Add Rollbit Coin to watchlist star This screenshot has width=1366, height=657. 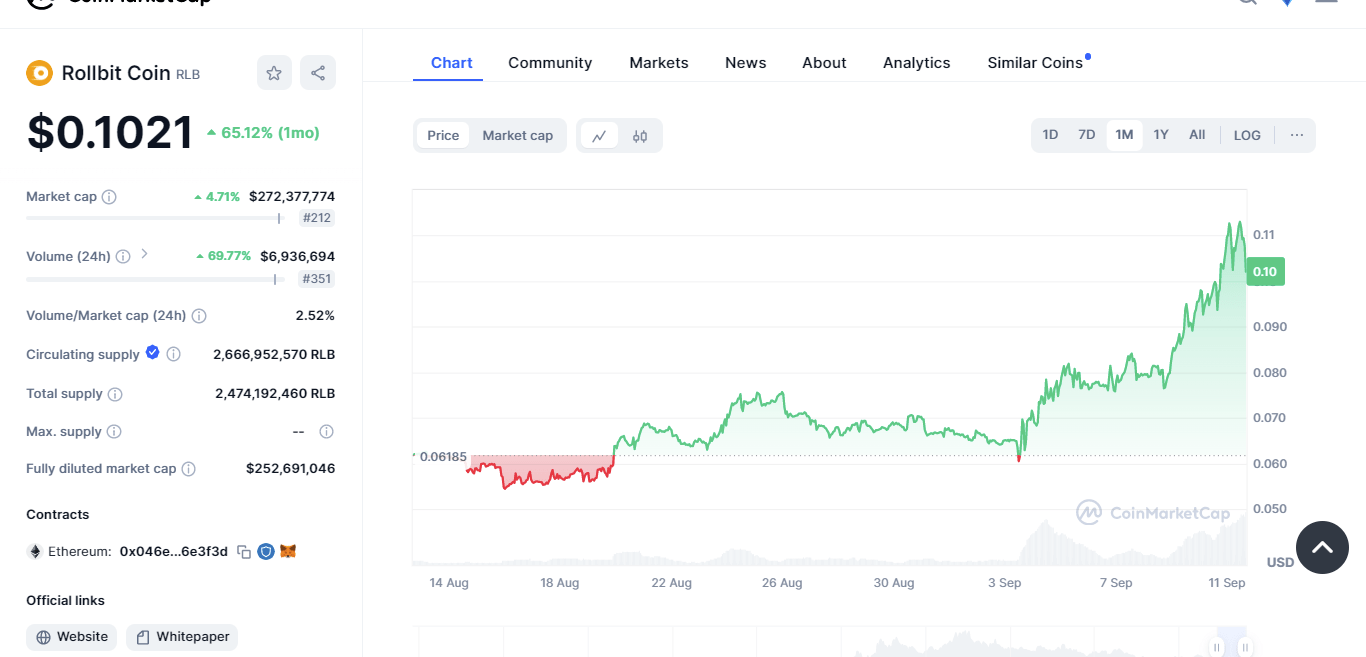(x=274, y=73)
